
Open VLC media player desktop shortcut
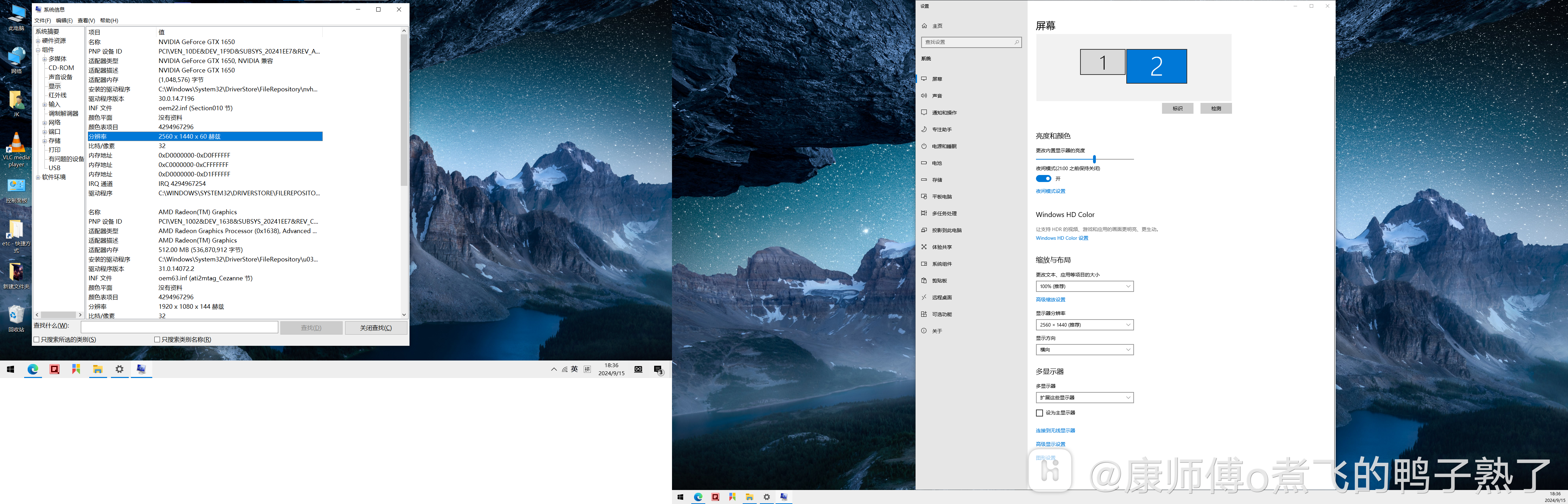tap(16, 150)
